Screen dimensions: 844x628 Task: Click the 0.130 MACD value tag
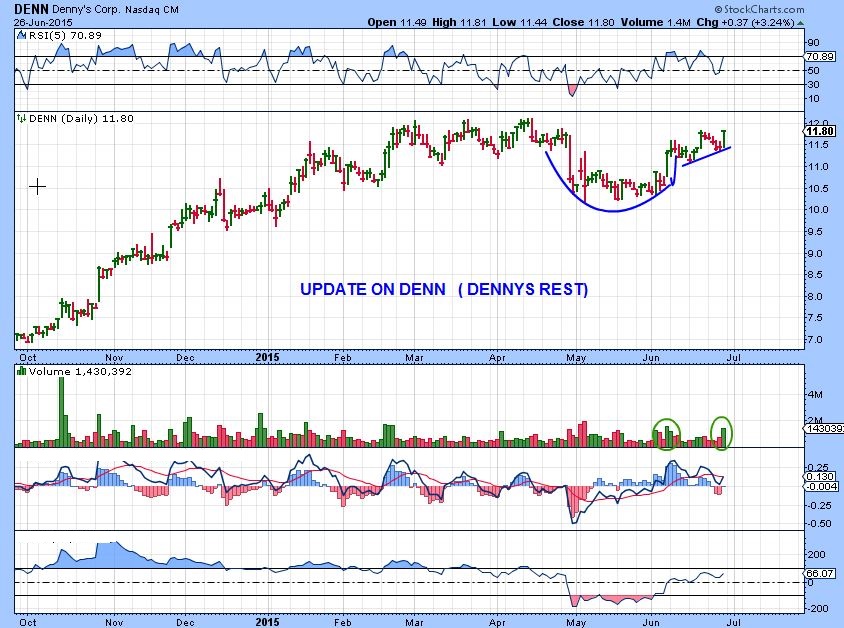click(x=820, y=477)
